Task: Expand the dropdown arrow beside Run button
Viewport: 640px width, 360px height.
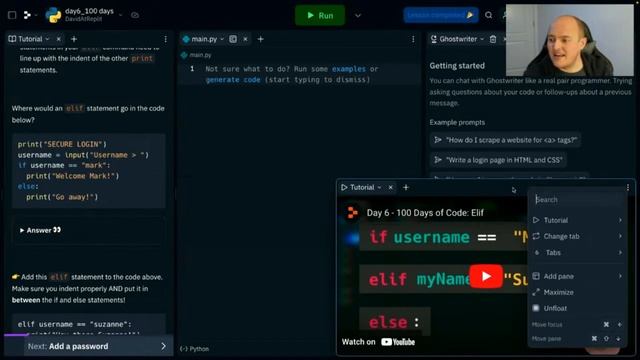Action: [x=358, y=16]
